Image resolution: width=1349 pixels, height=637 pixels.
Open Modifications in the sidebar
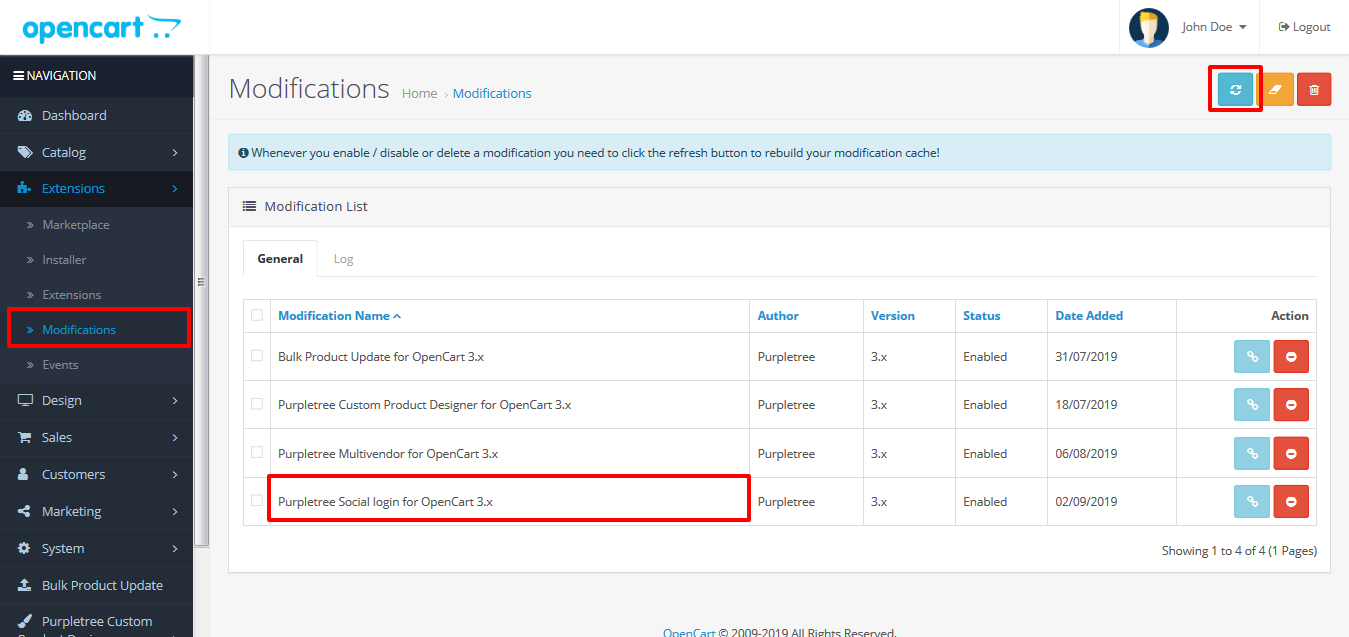click(x=79, y=330)
